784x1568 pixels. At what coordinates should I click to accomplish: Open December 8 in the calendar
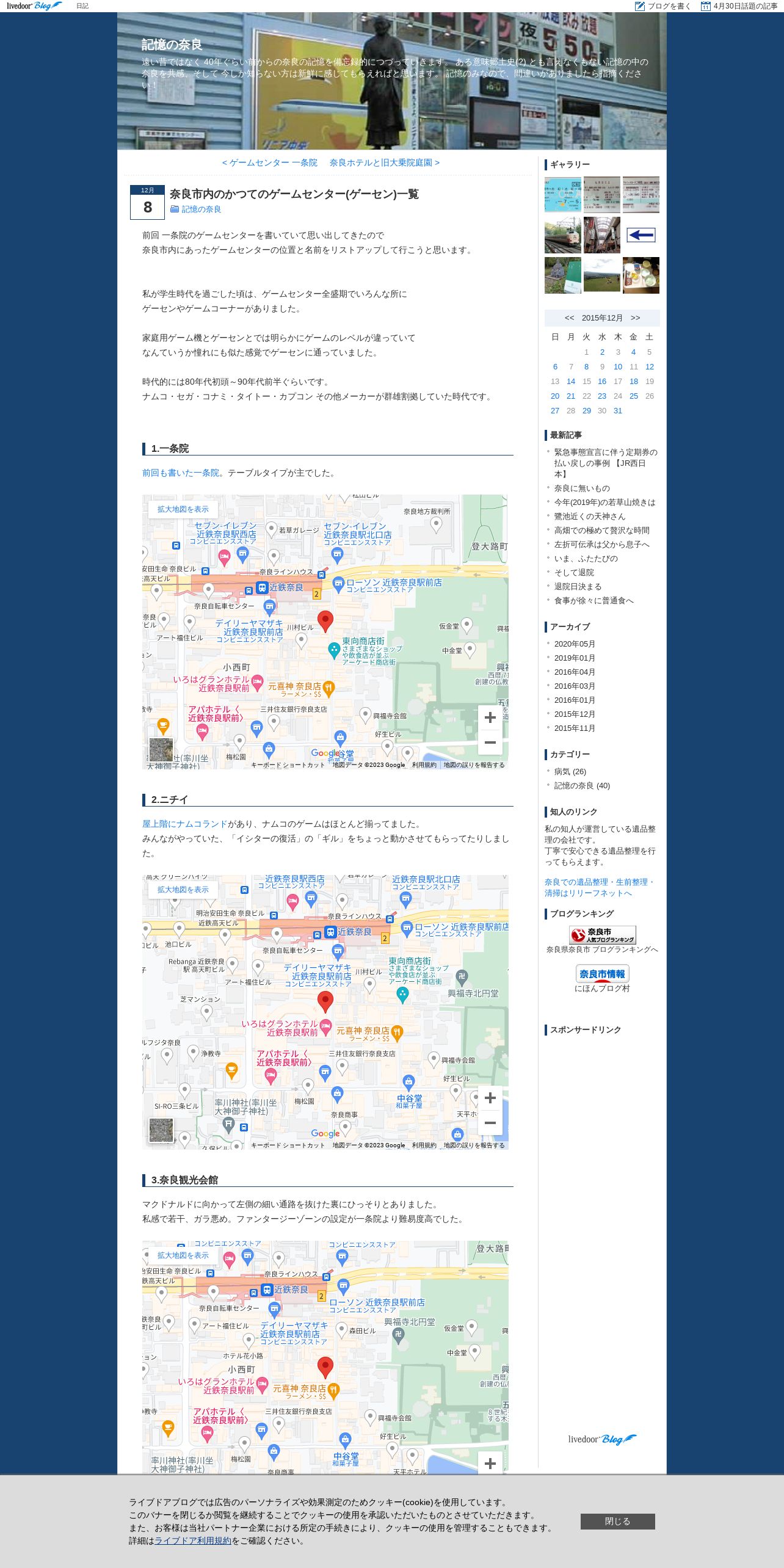(586, 367)
